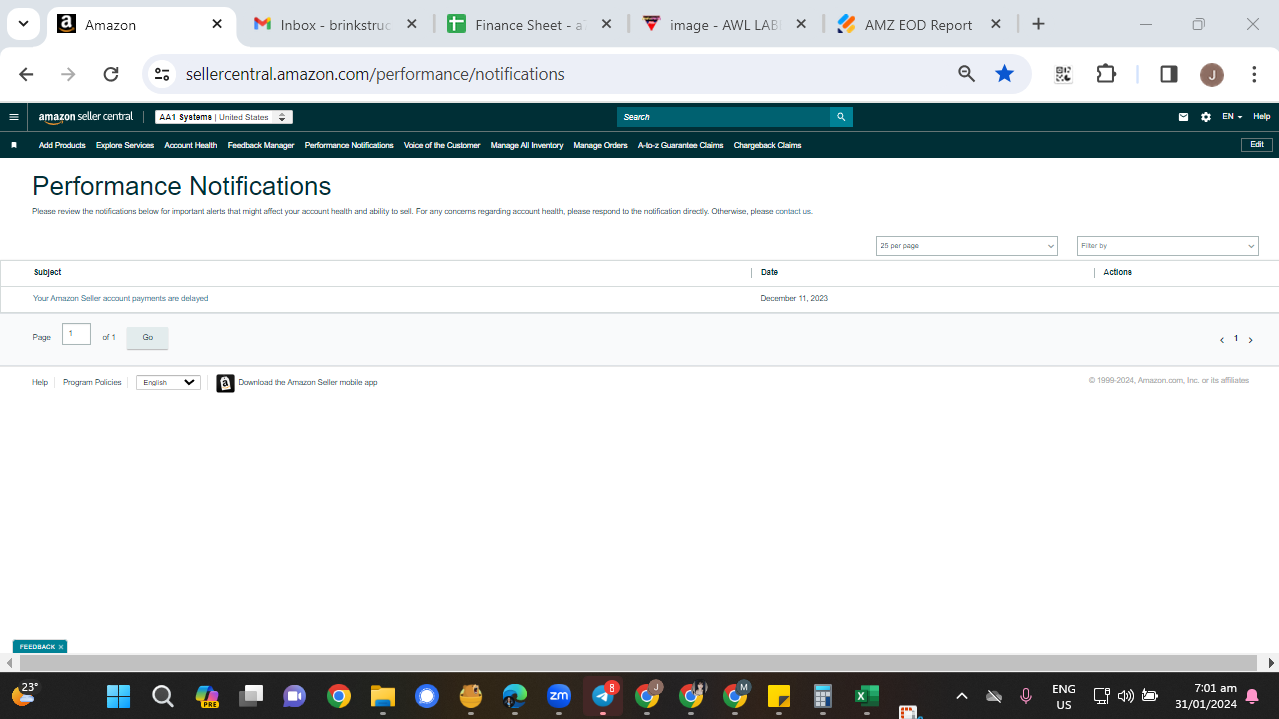
Task: Open Excel from the taskbar
Action: click(x=867, y=695)
